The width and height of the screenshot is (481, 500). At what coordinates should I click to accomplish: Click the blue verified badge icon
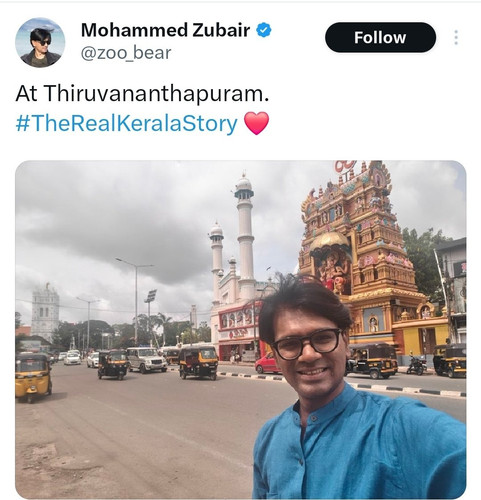pyautogui.click(x=263, y=30)
